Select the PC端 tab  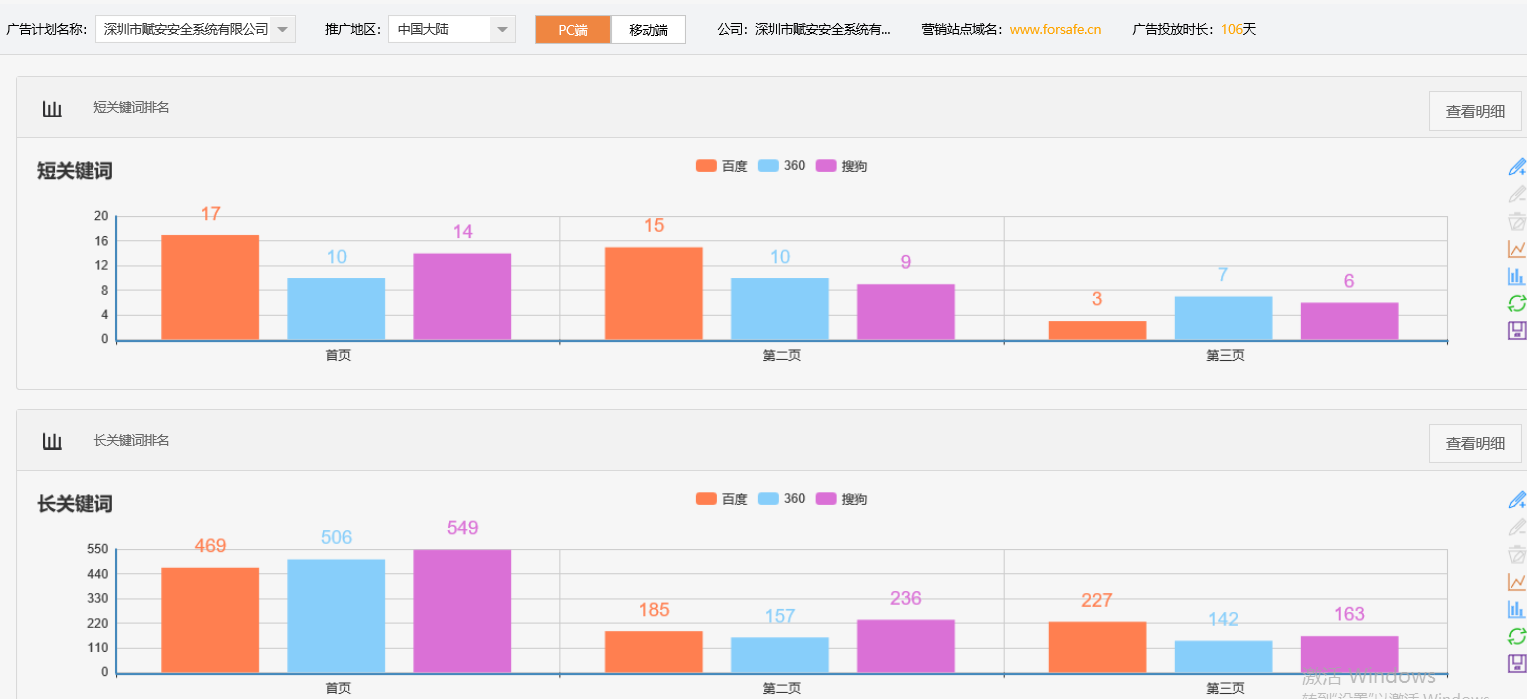(x=572, y=30)
